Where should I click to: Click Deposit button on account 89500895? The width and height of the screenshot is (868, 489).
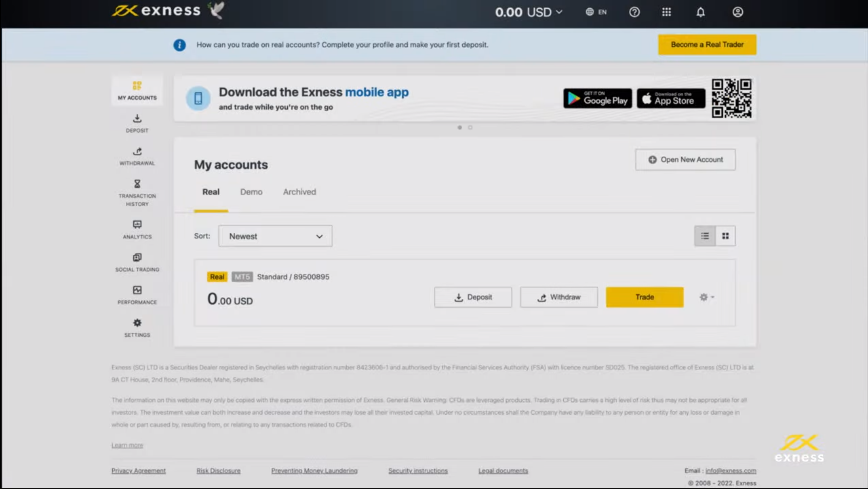click(x=473, y=297)
